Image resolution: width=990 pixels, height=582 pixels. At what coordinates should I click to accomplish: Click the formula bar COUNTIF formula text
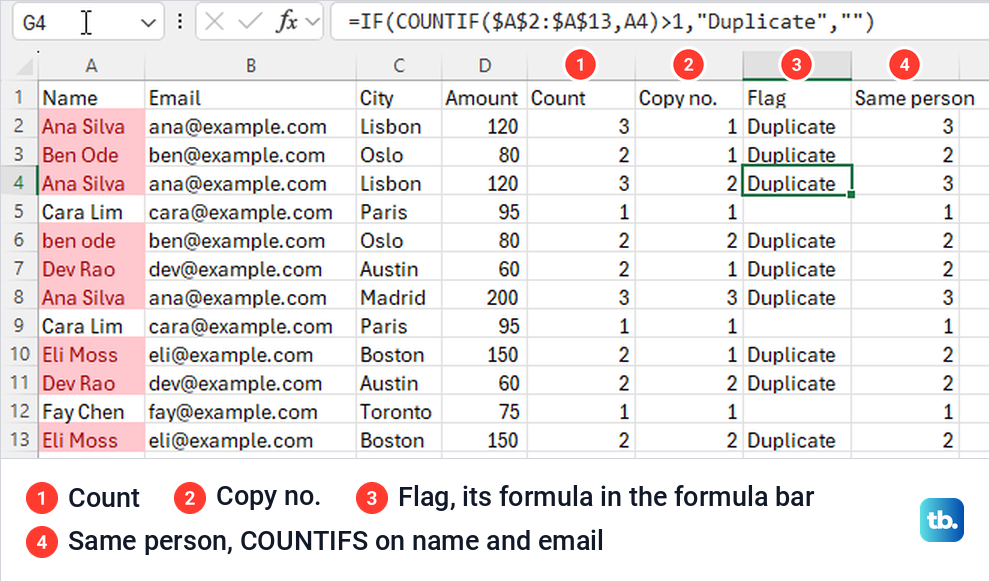click(611, 22)
